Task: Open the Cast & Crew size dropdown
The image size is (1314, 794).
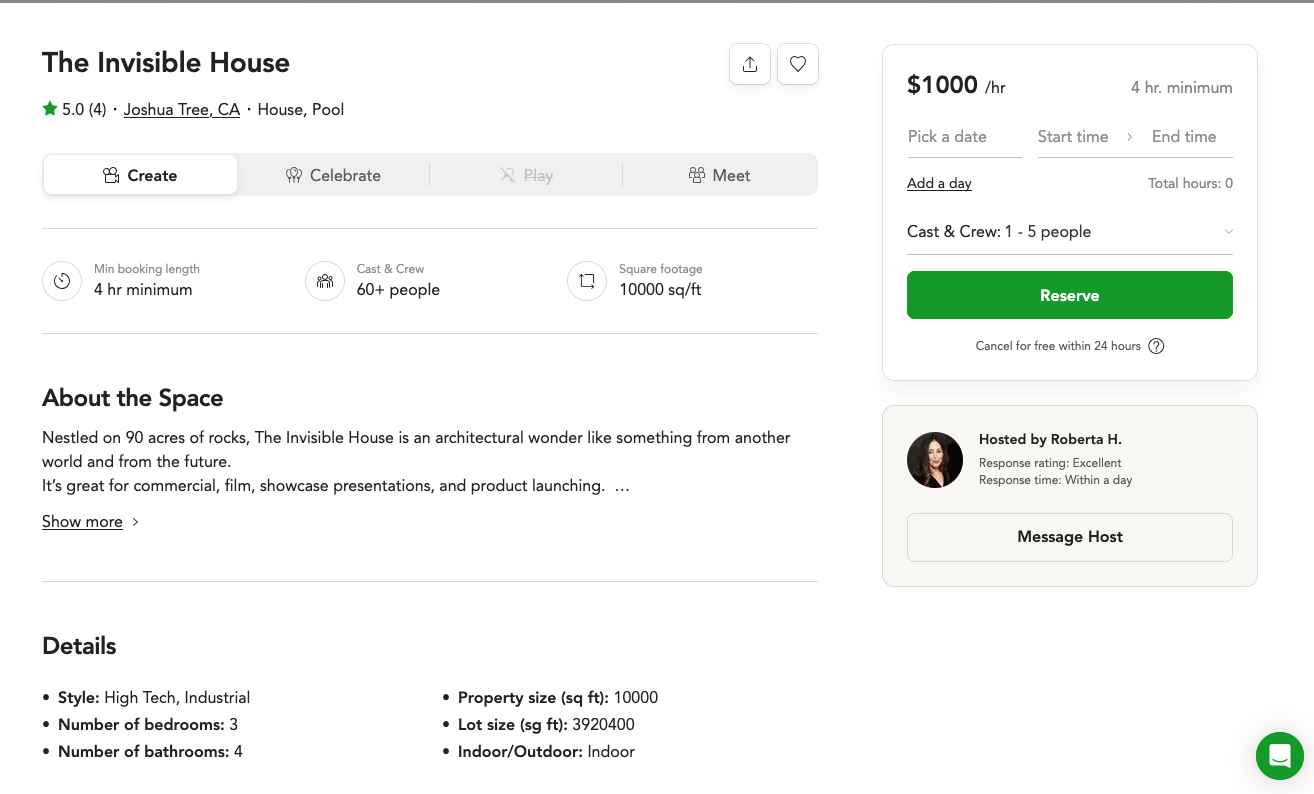Action: (1069, 232)
